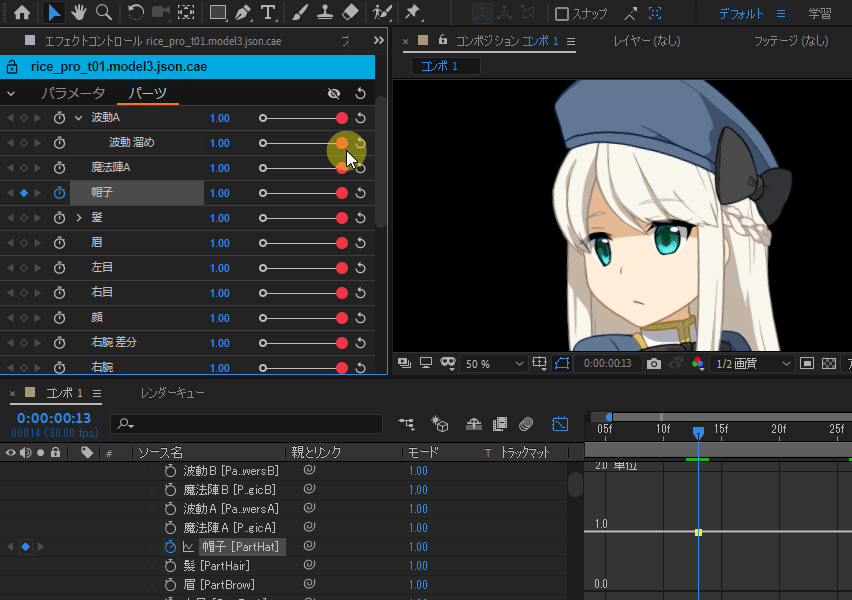Select the Hand tool in the toolbar
This screenshot has height=600, width=852.
pyautogui.click(x=79, y=13)
